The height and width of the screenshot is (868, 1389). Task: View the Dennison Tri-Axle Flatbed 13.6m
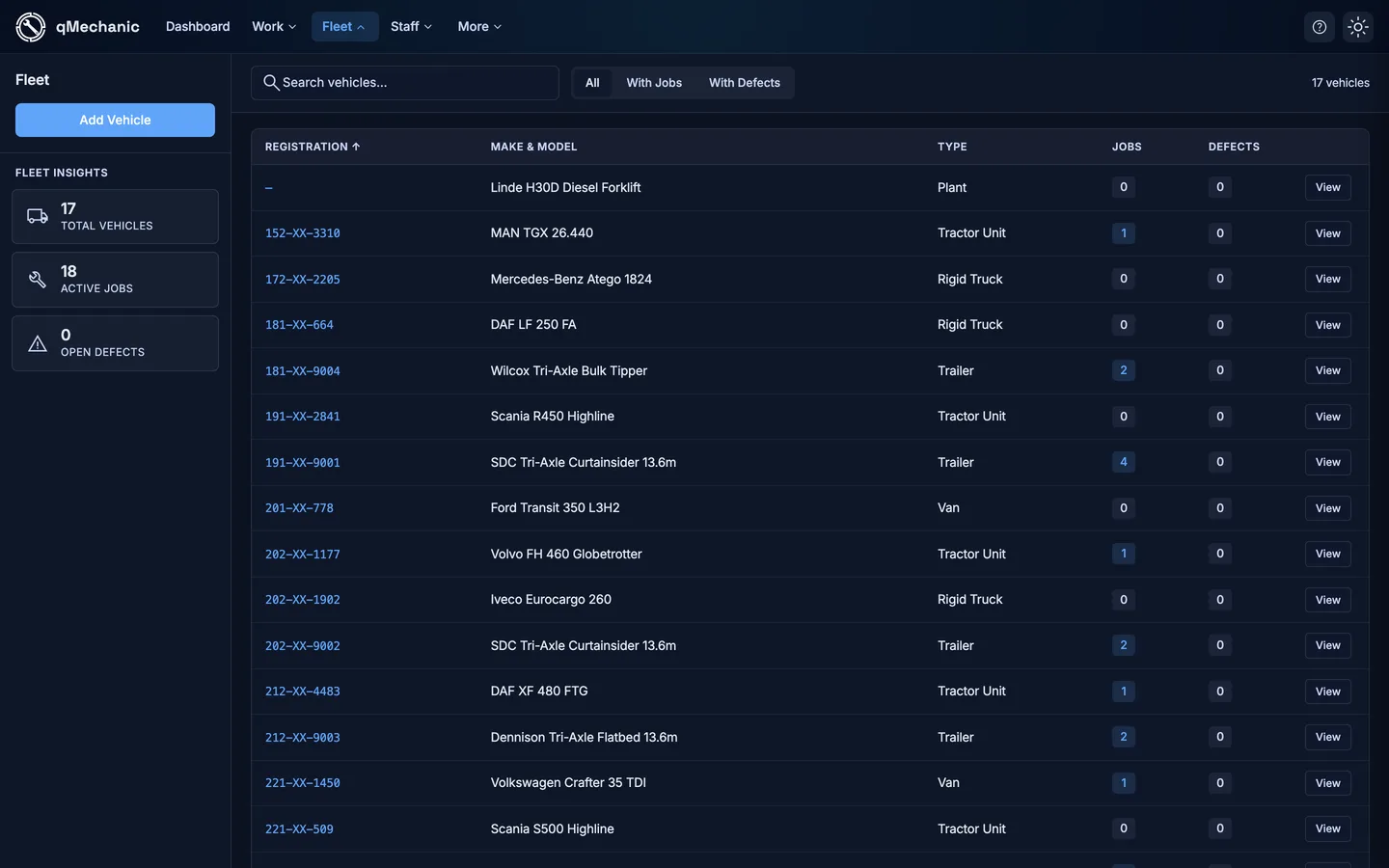[x=1327, y=737]
